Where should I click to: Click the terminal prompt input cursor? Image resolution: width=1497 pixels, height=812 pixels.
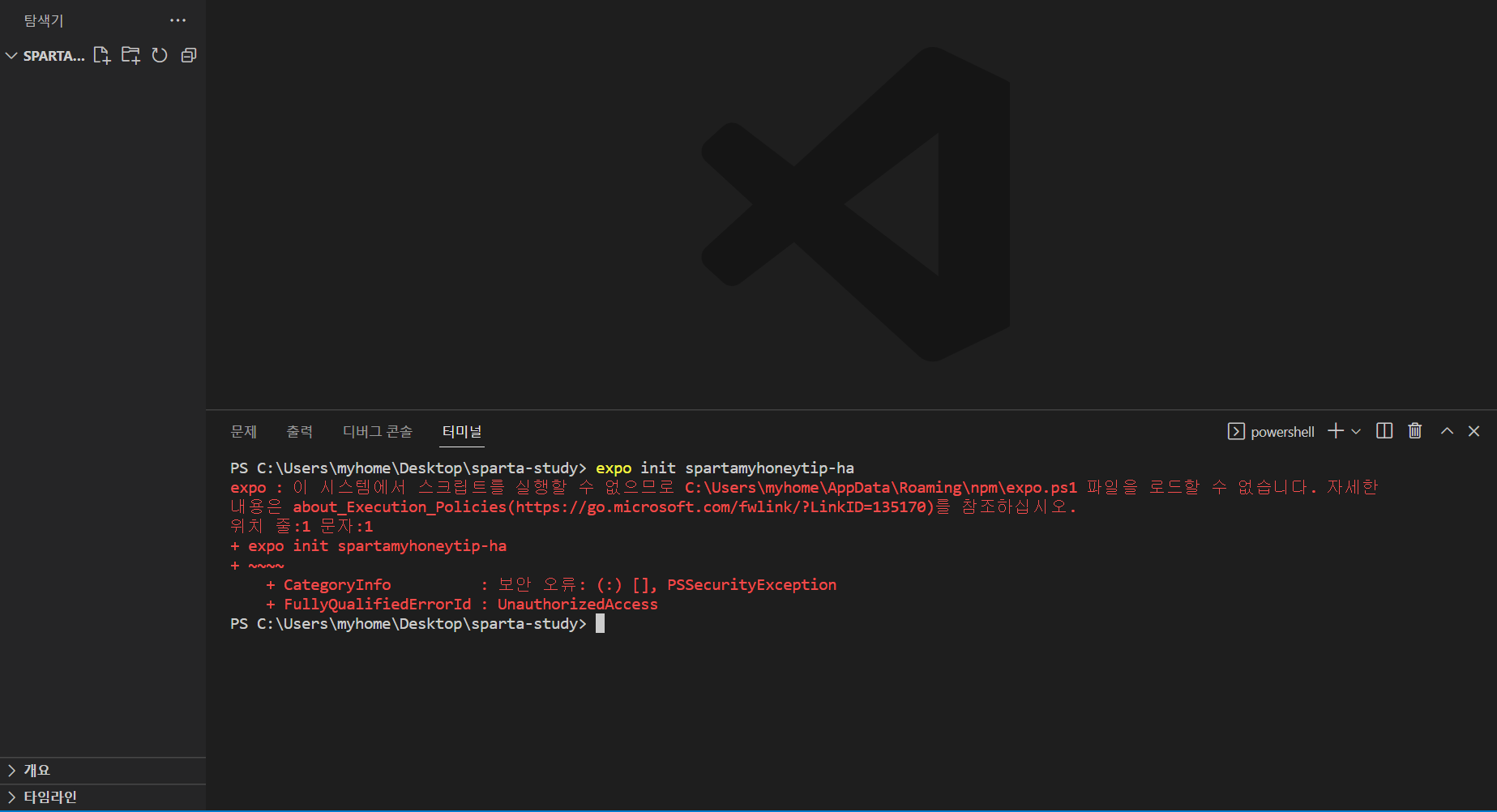pyautogui.click(x=600, y=624)
